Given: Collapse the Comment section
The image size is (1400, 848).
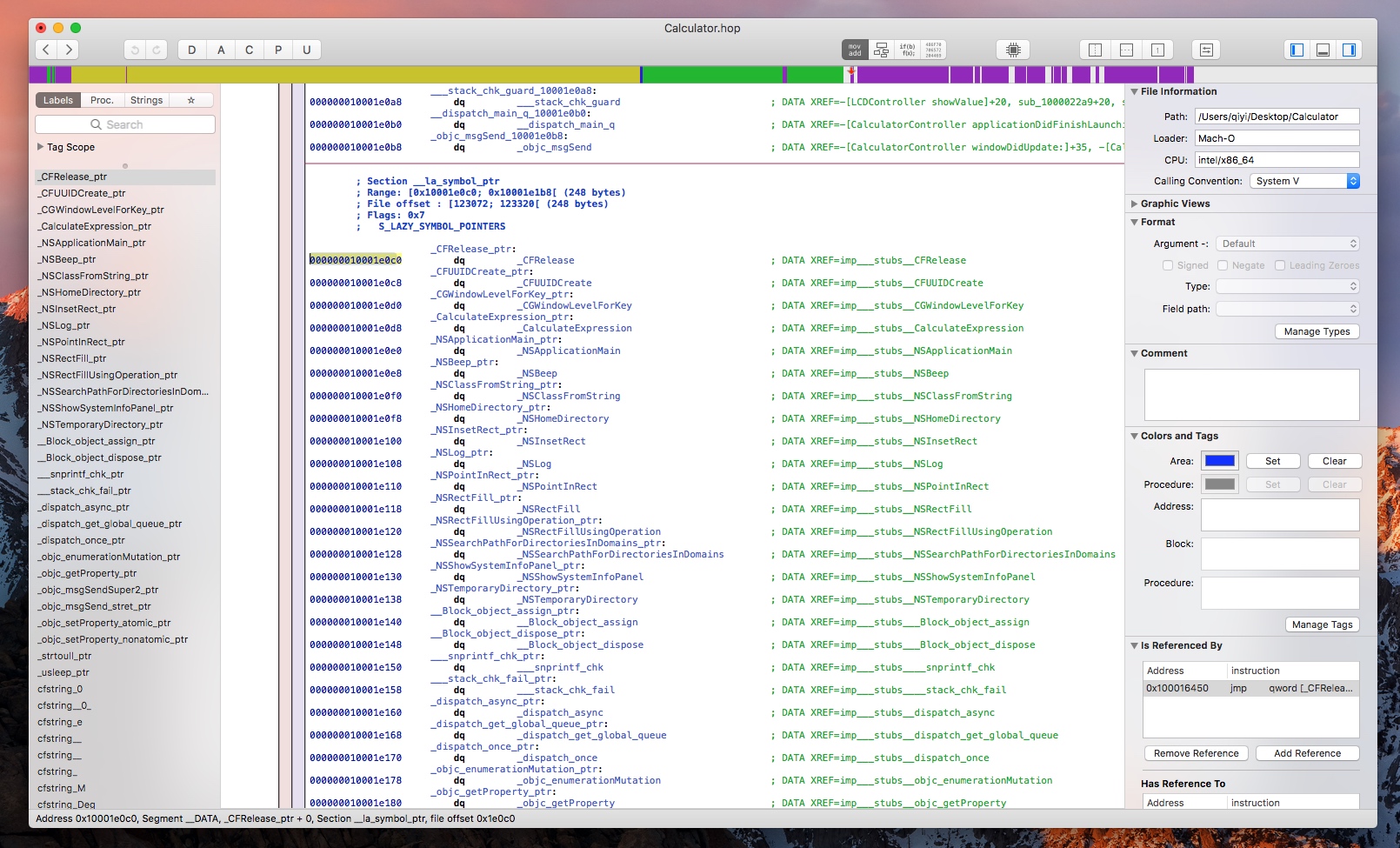Looking at the screenshot, I should pos(1134,353).
